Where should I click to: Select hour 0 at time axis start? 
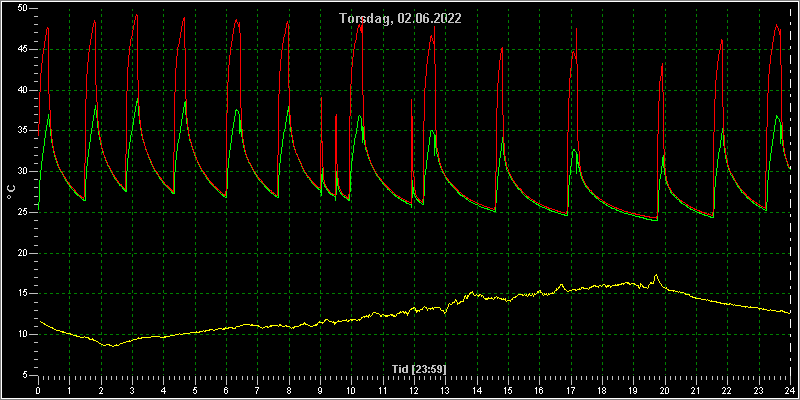pos(38,391)
